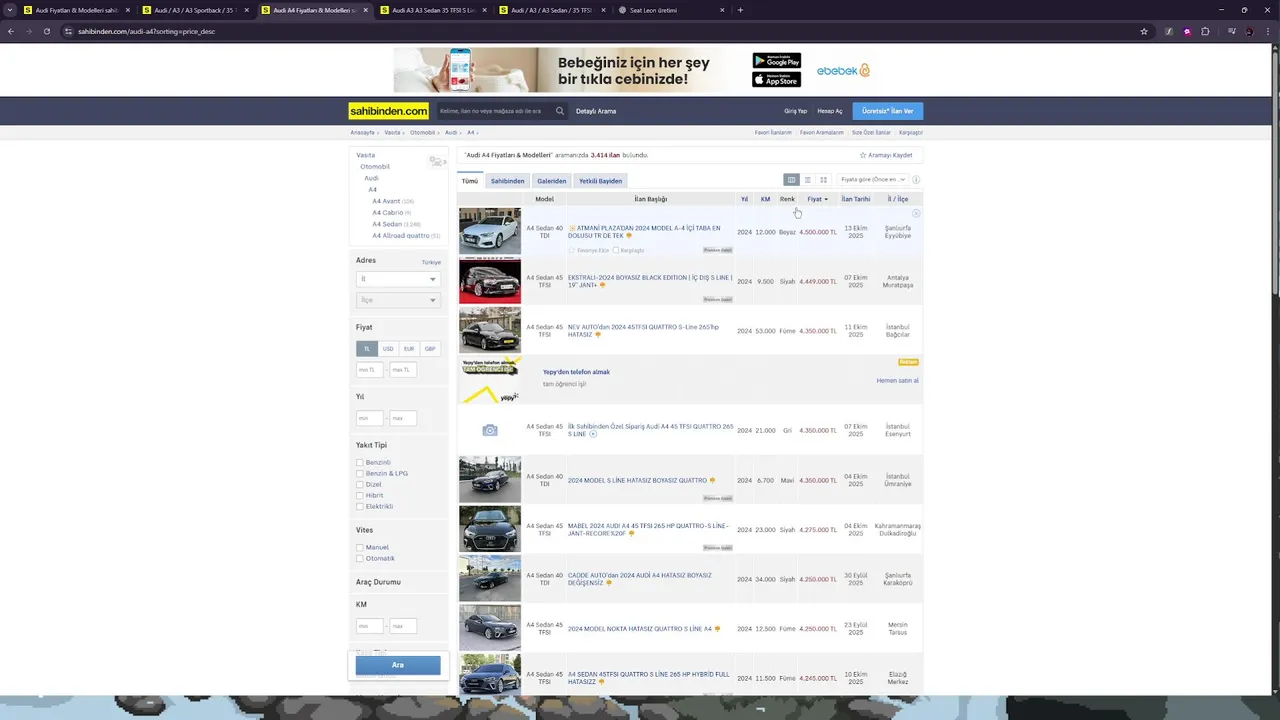
Task: Click the Google Play download badge
Action: (777, 61)
